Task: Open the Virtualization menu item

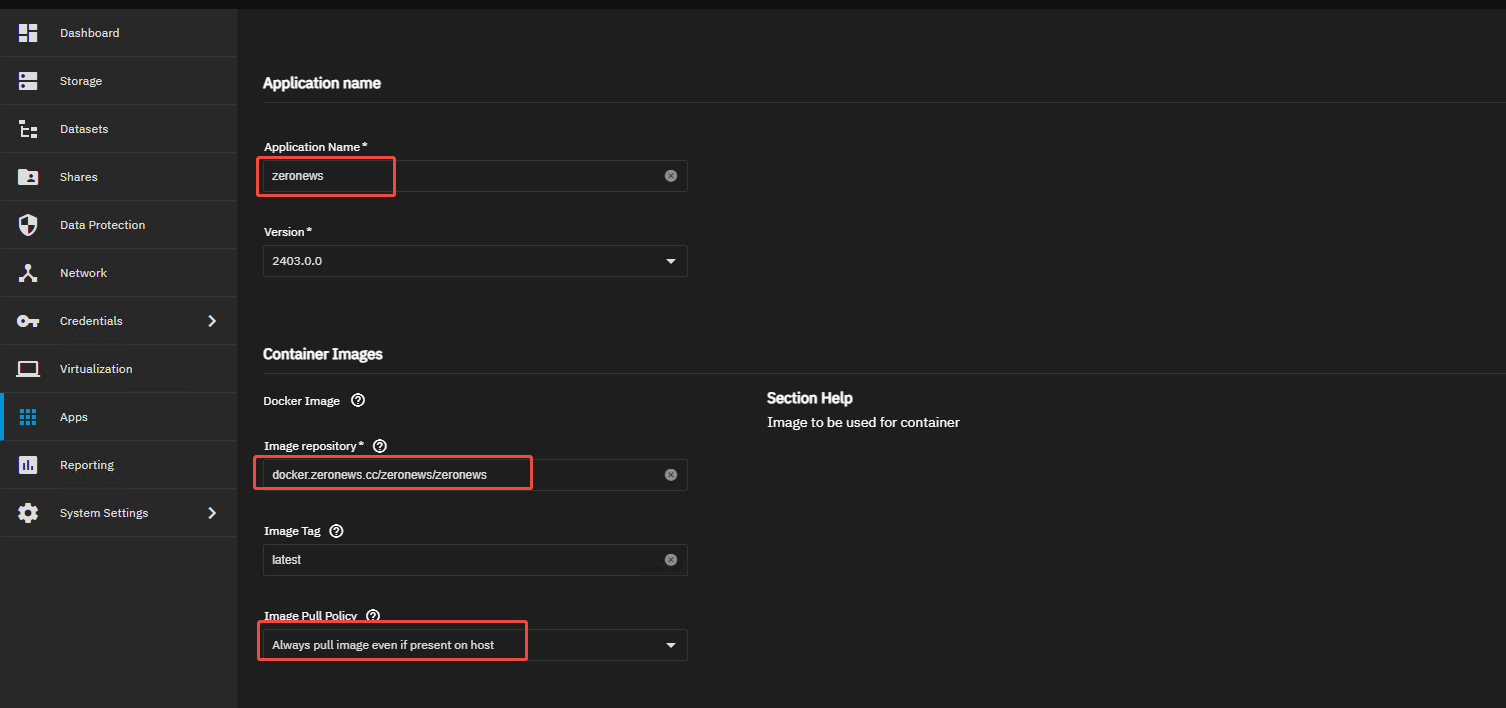Action: 118,369
